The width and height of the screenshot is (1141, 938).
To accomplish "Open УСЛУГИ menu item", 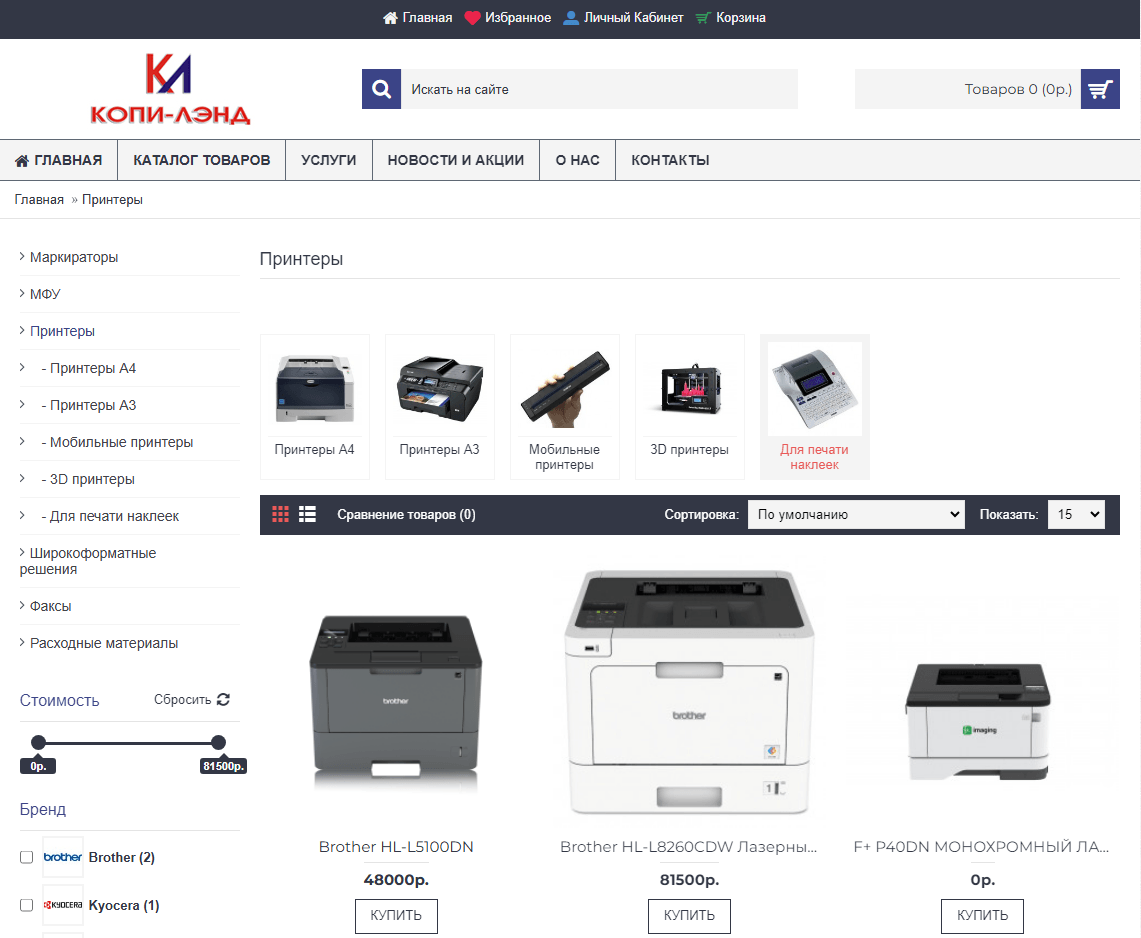I will (329, 160).
